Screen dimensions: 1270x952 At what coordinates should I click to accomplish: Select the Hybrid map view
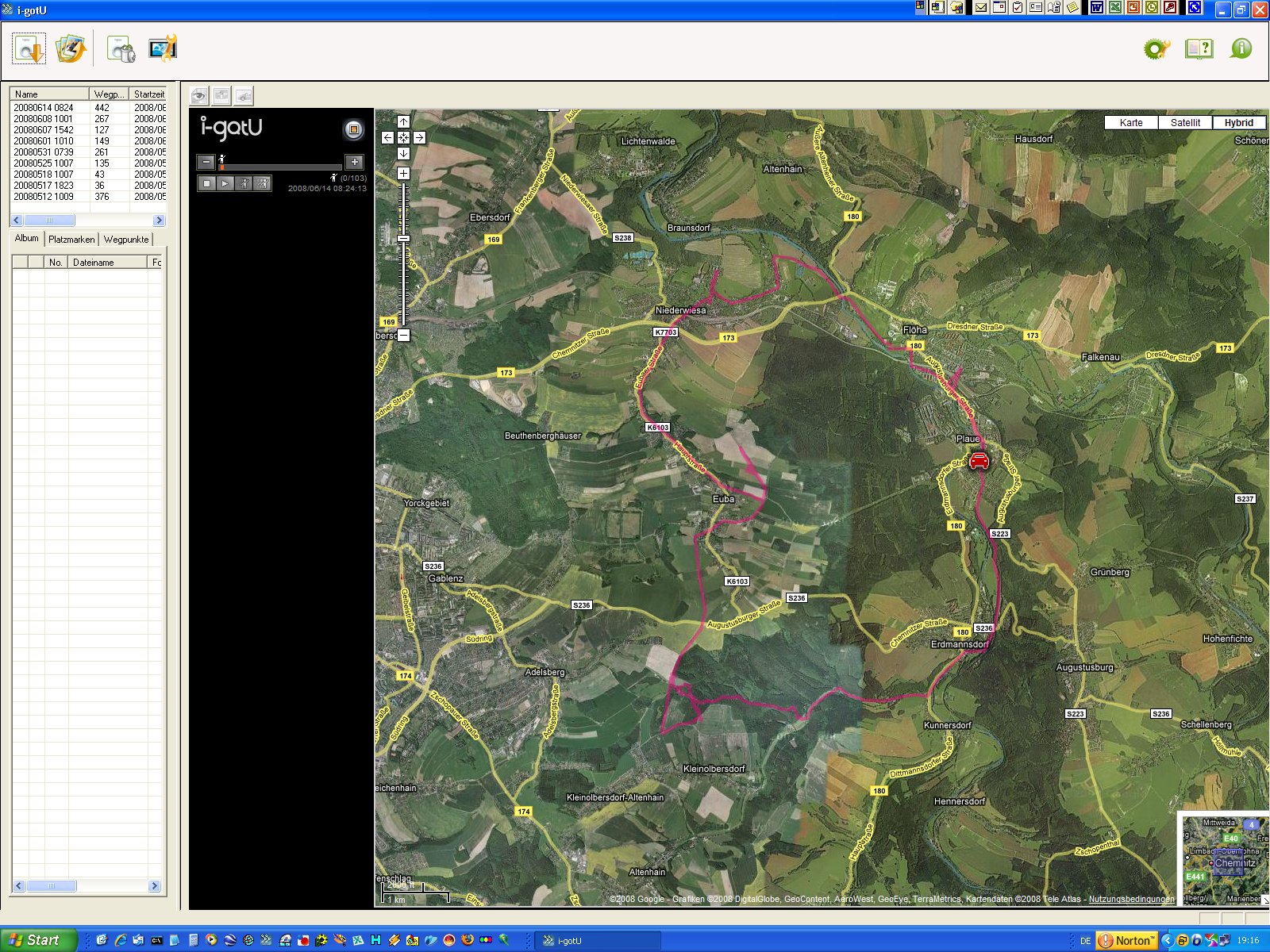[1239, 122]
